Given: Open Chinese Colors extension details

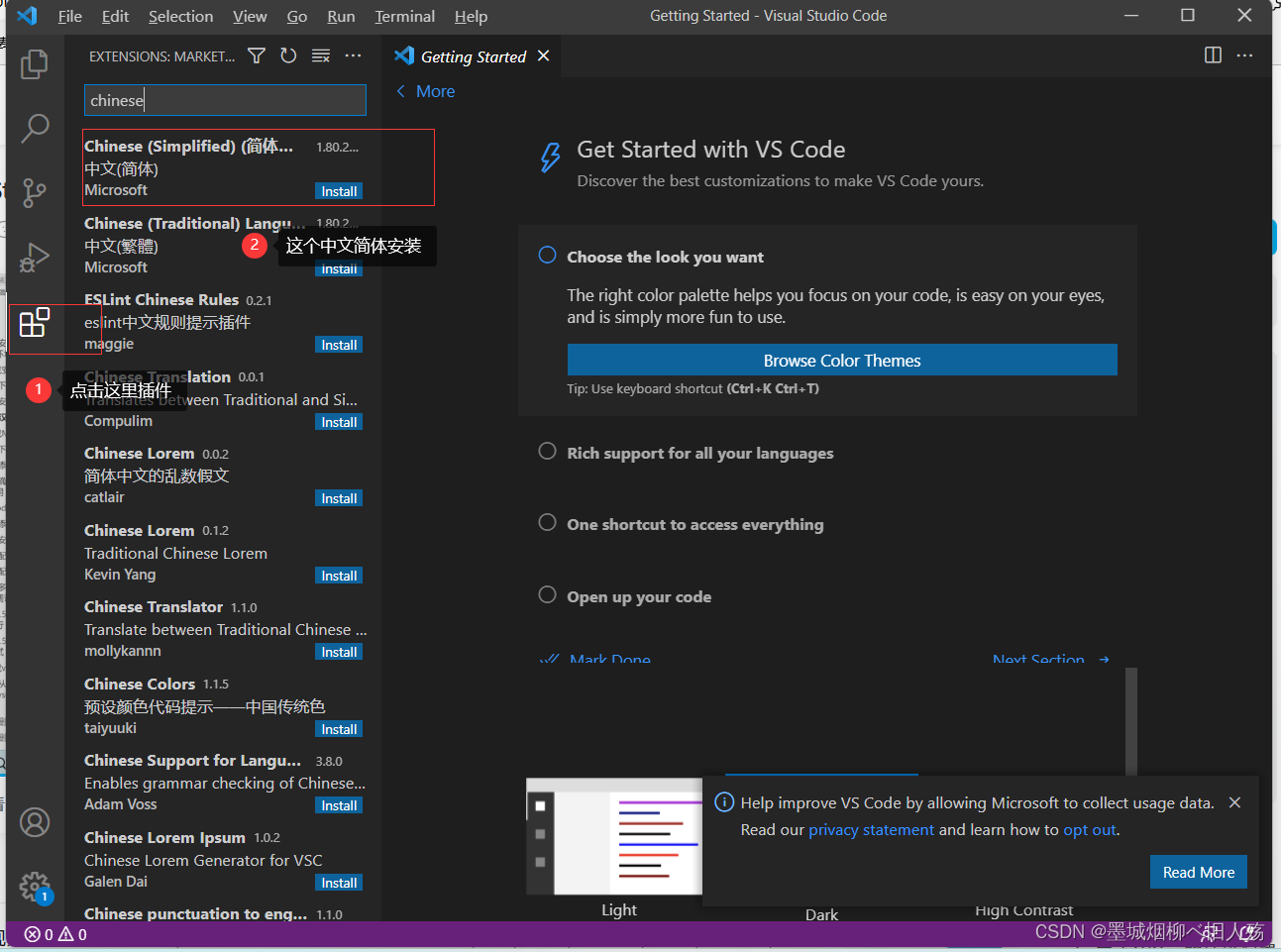Looking at the screenshot, I should click(225, 705).
